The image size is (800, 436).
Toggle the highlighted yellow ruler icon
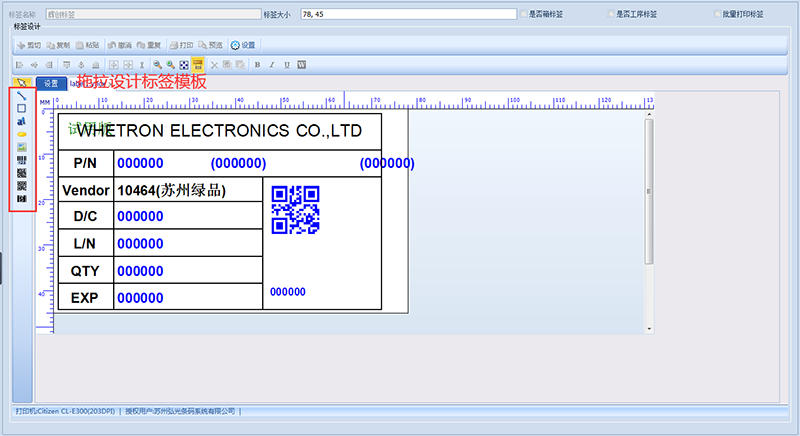(198, 65)
